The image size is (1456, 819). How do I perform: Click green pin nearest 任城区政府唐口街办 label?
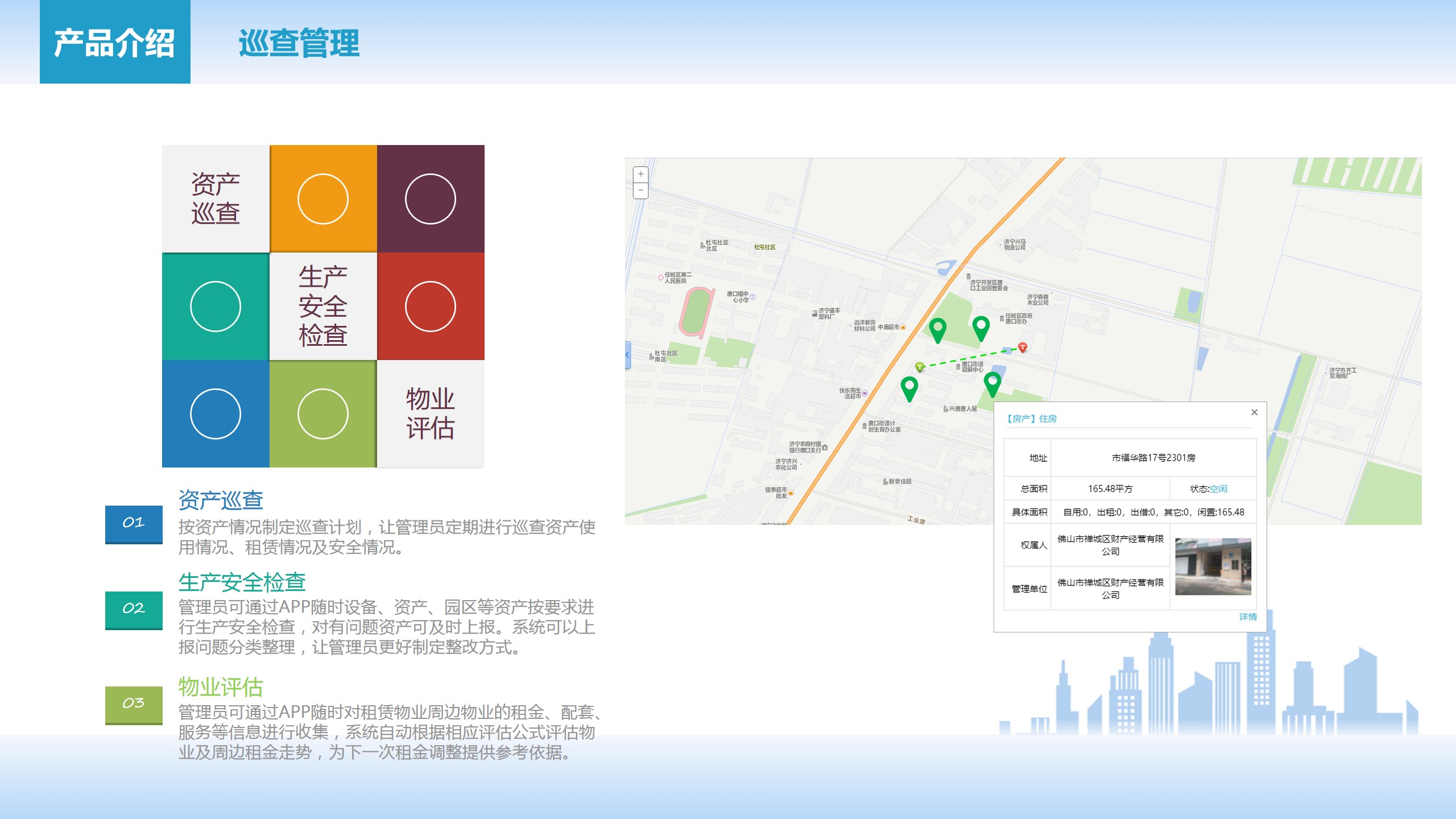[x=981, y=328]
